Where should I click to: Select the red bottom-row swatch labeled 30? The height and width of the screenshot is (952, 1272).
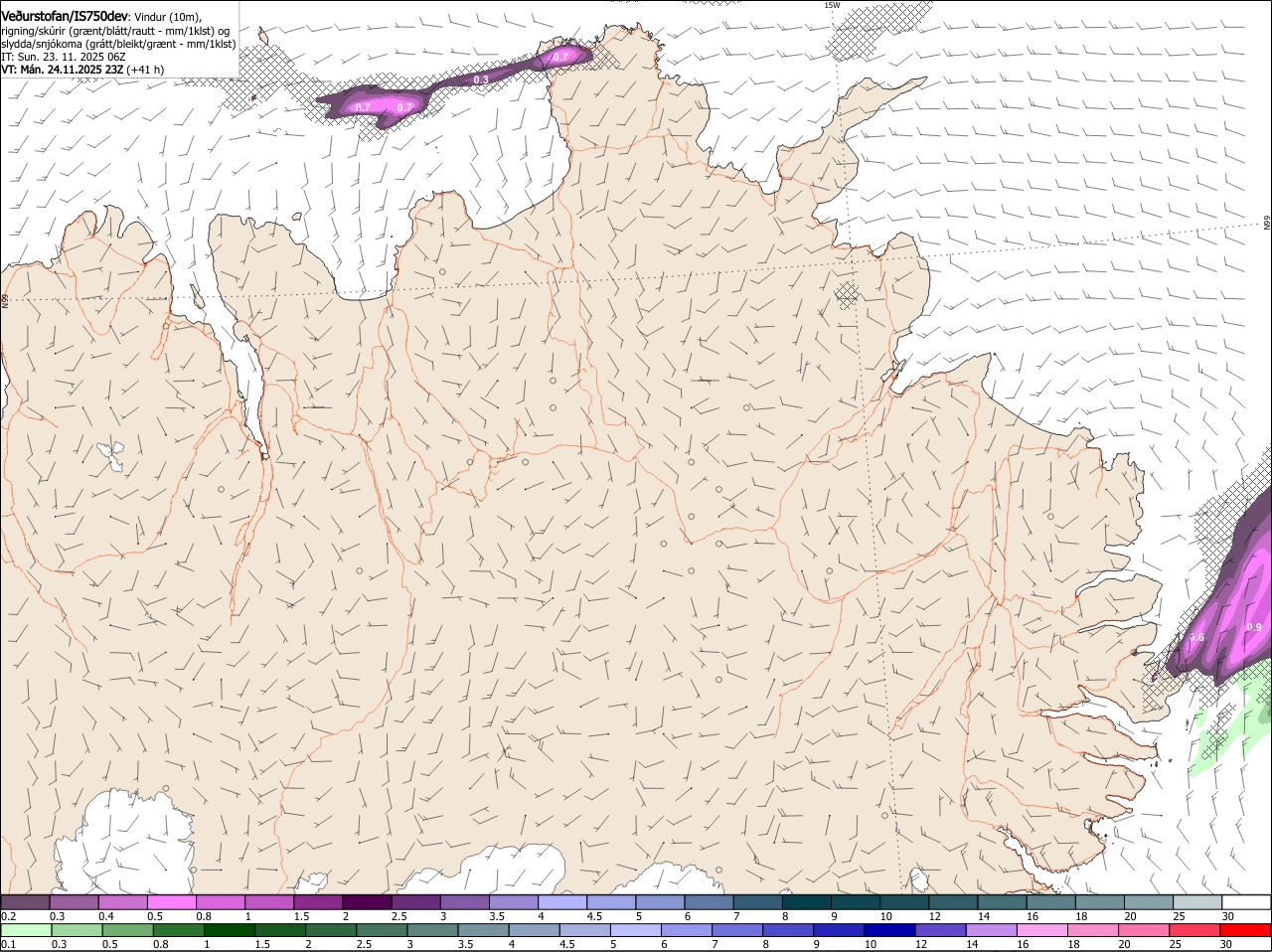[1245, 930]
